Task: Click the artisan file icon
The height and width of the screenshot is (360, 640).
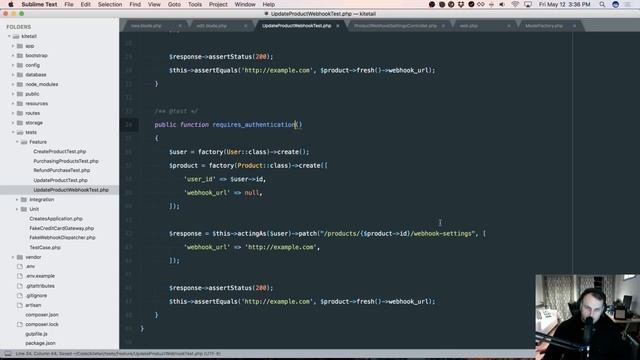Action: [x=20, y=305]
